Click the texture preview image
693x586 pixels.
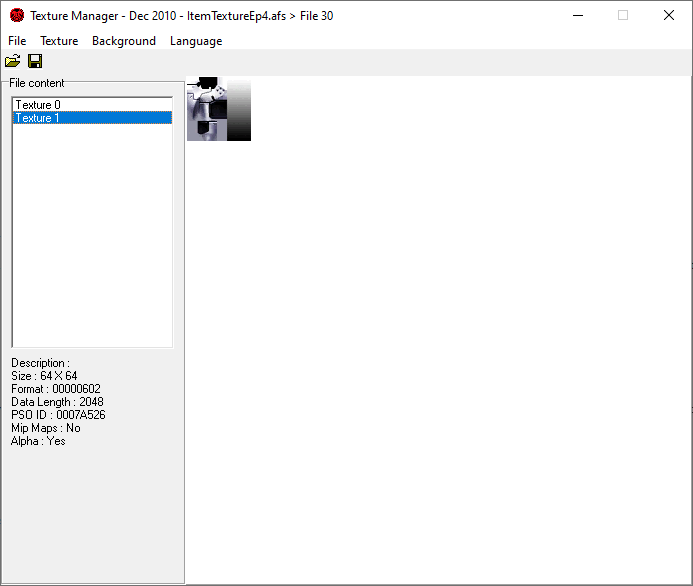[219, 109]
